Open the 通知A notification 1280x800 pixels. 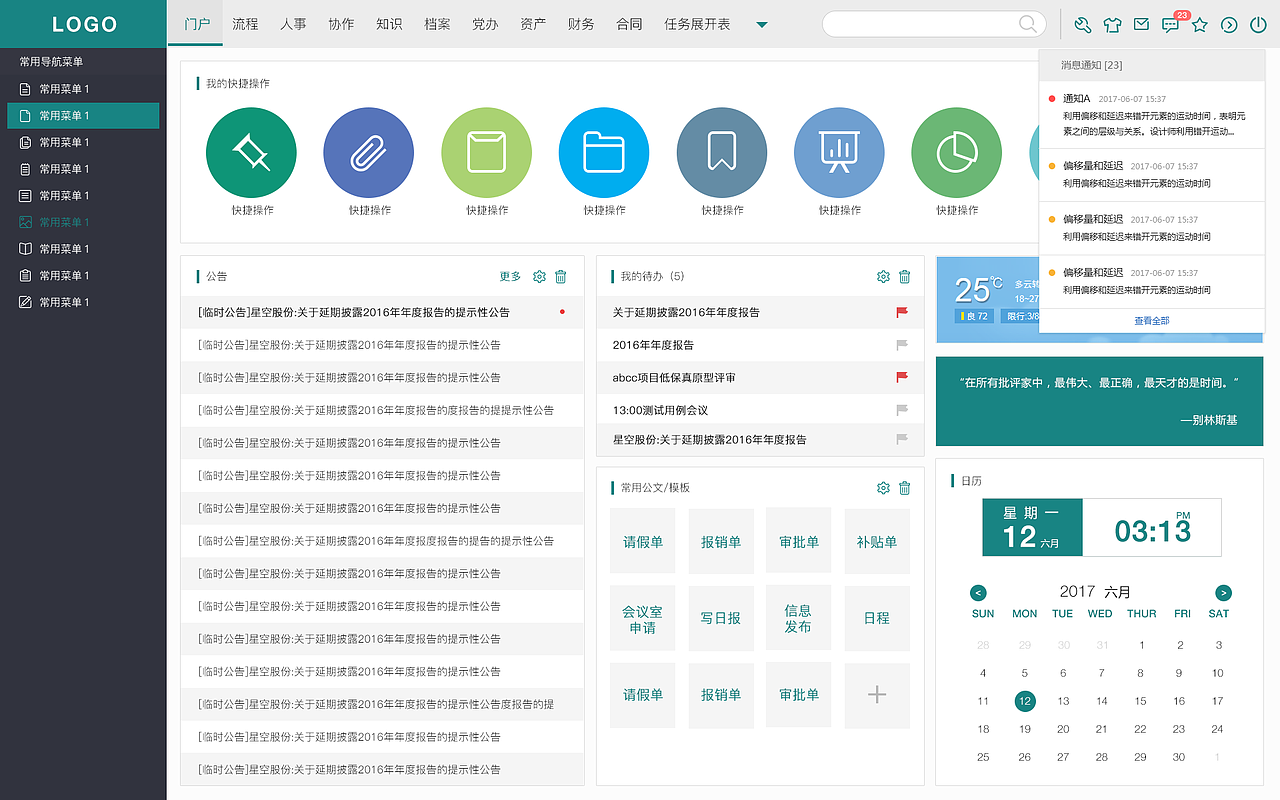coord(1152,115)
